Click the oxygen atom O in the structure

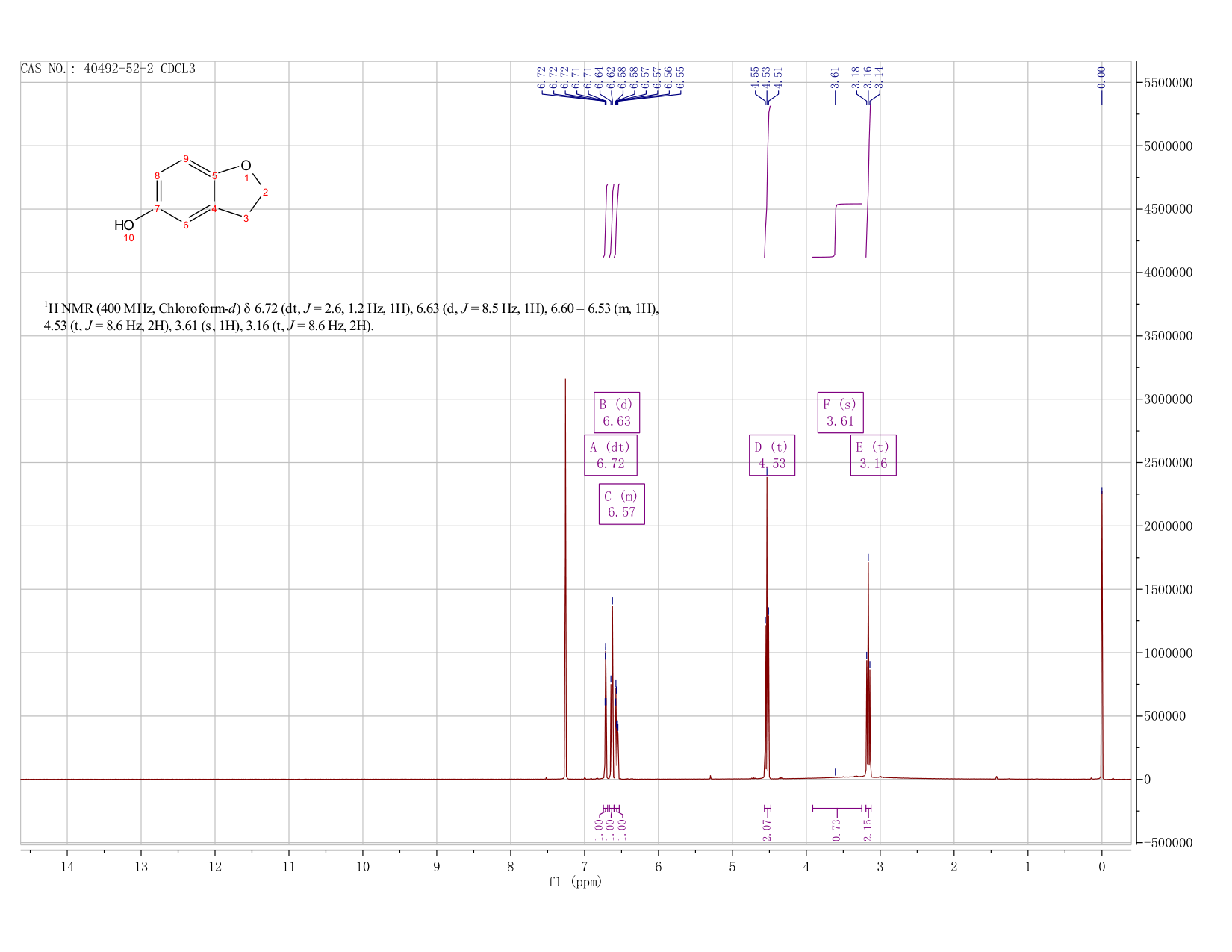[246, 165]
